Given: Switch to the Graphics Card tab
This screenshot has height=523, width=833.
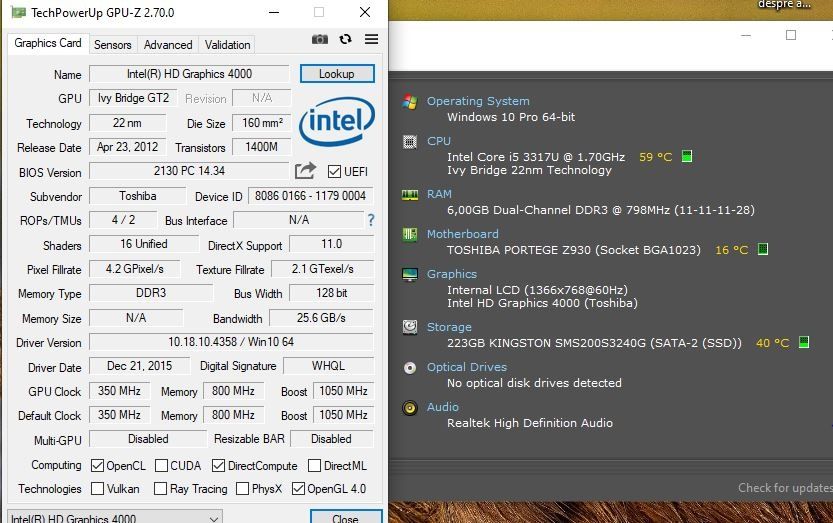Looking at the screenshot, I should pos(48,43).
